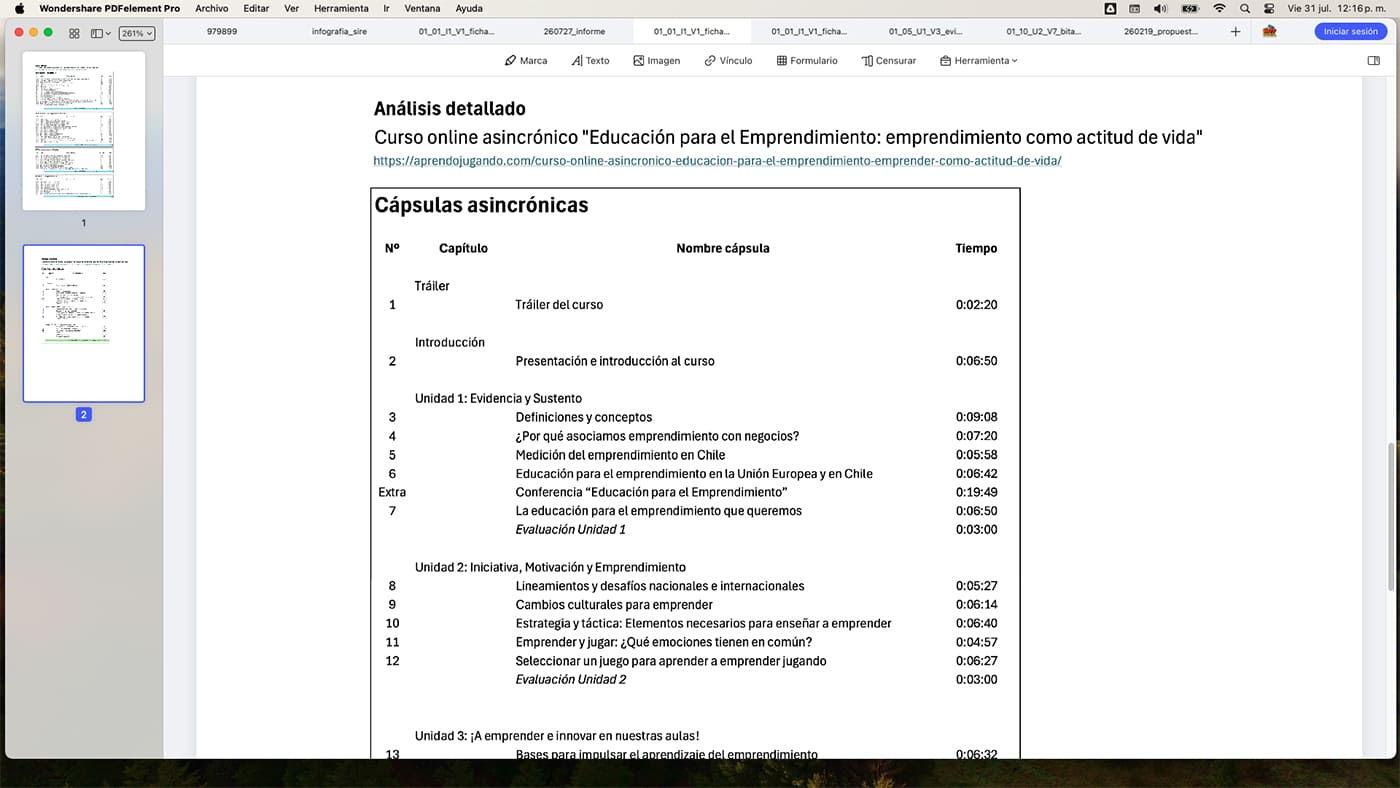Expand the sidebar layout dropdown
Viewport: 1400px width, 788px height.
tap(101, 33)
